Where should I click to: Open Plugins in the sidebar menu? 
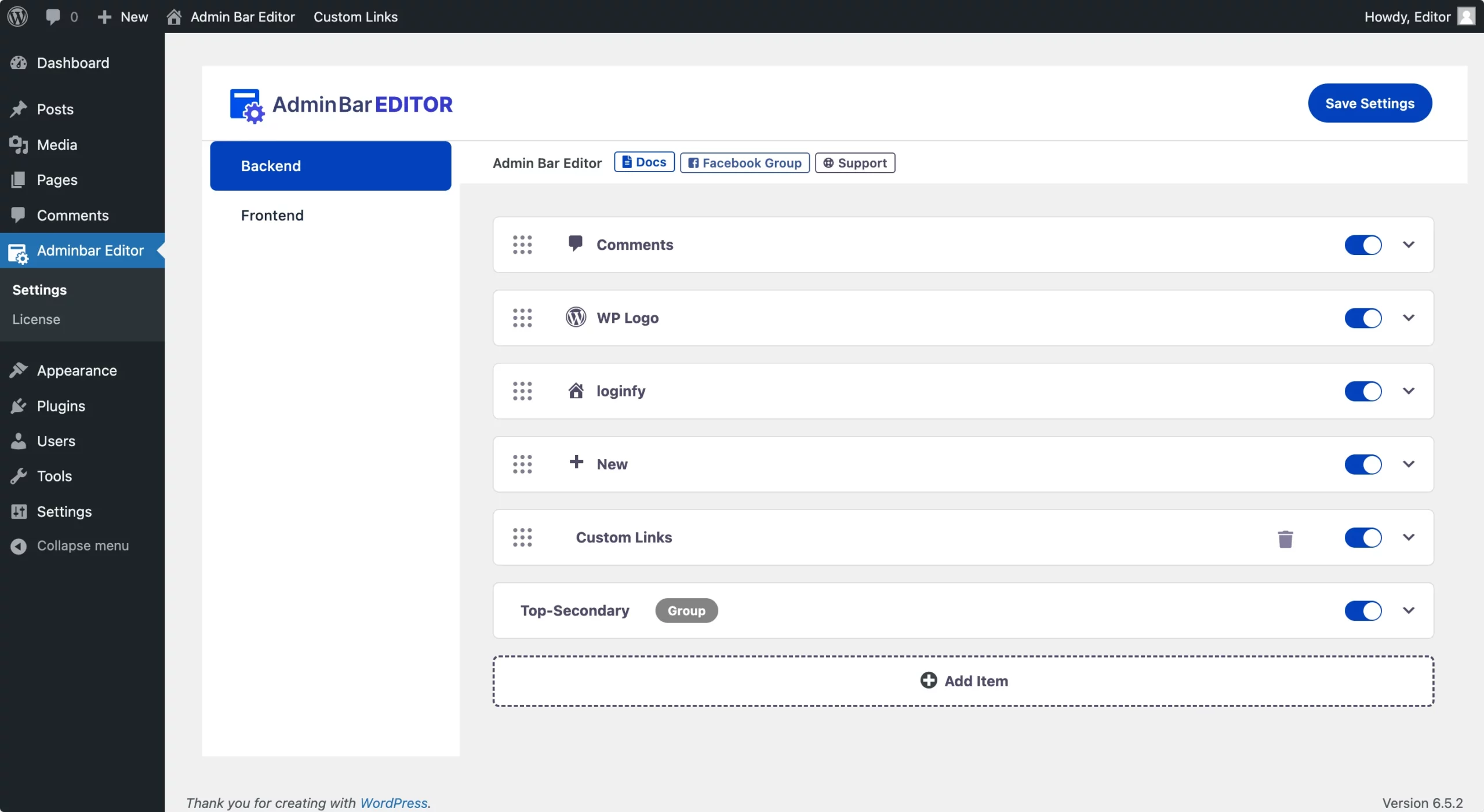click(61, 406)
